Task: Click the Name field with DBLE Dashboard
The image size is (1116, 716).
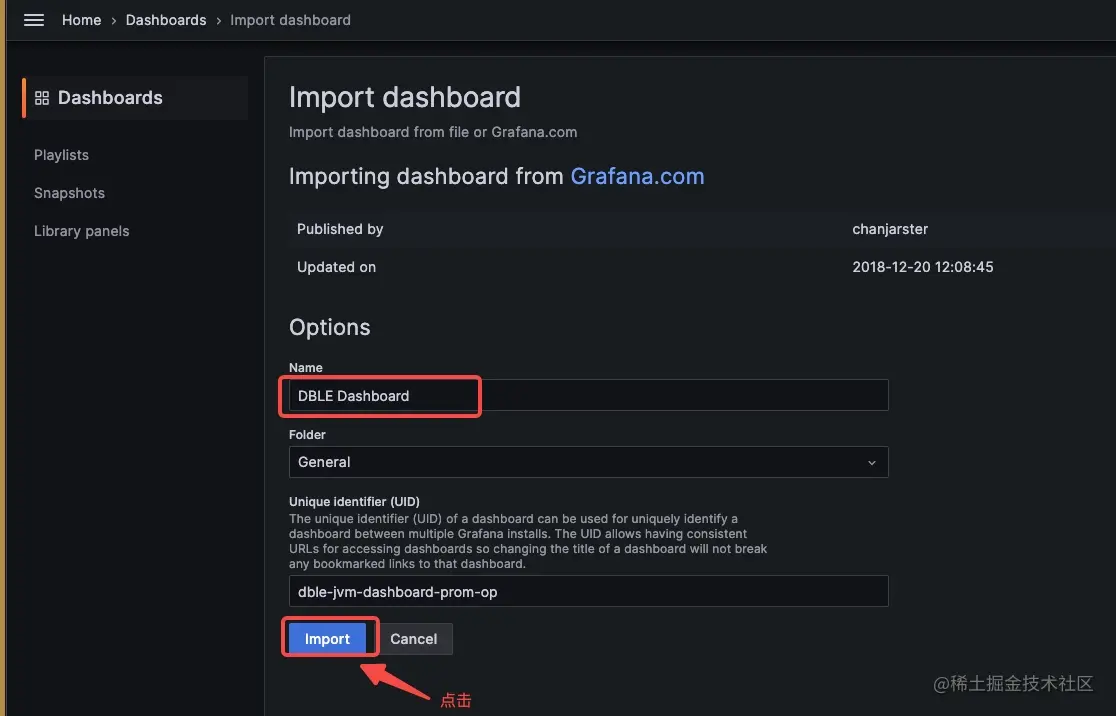Action: 589,395
